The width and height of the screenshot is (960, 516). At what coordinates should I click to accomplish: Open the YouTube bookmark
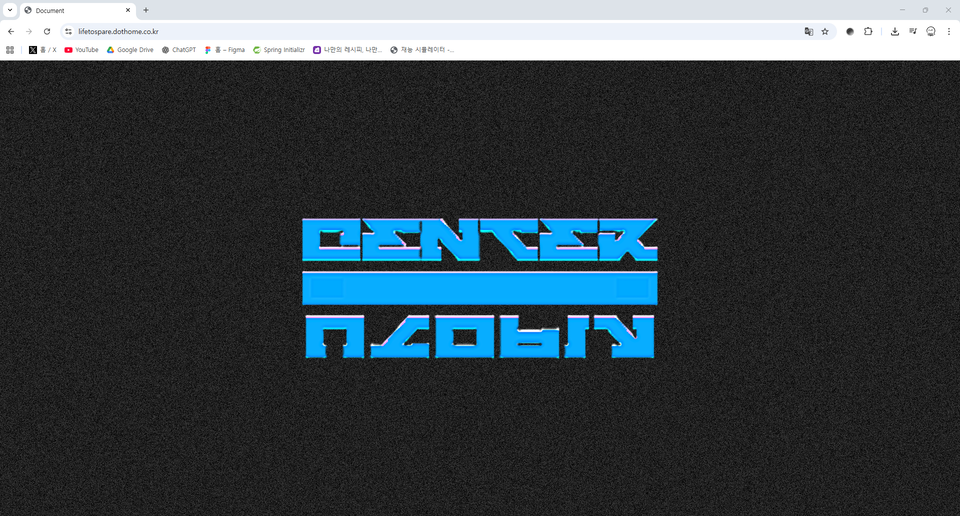81,49
